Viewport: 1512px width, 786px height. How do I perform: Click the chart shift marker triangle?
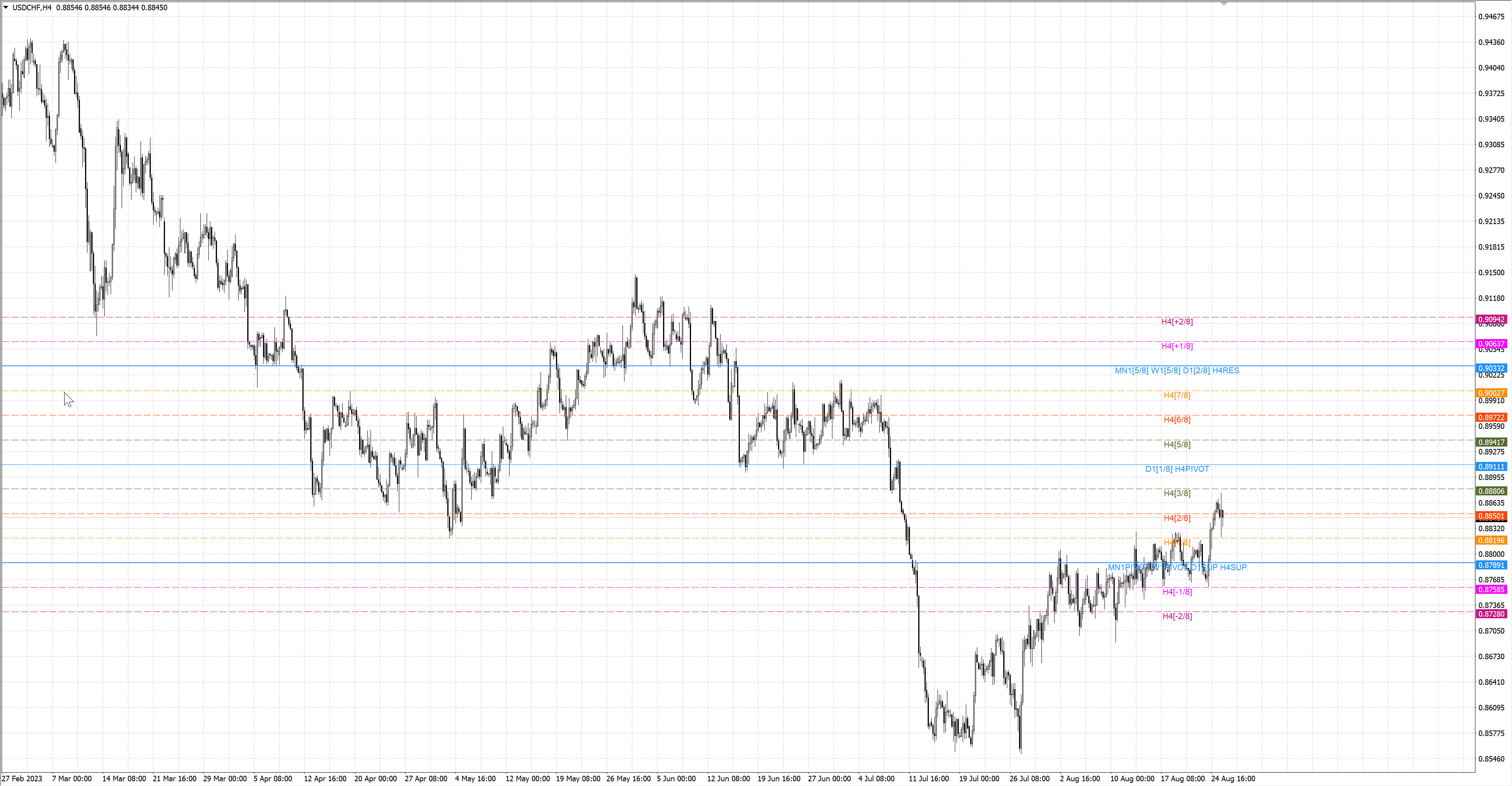click(1223, 4)
